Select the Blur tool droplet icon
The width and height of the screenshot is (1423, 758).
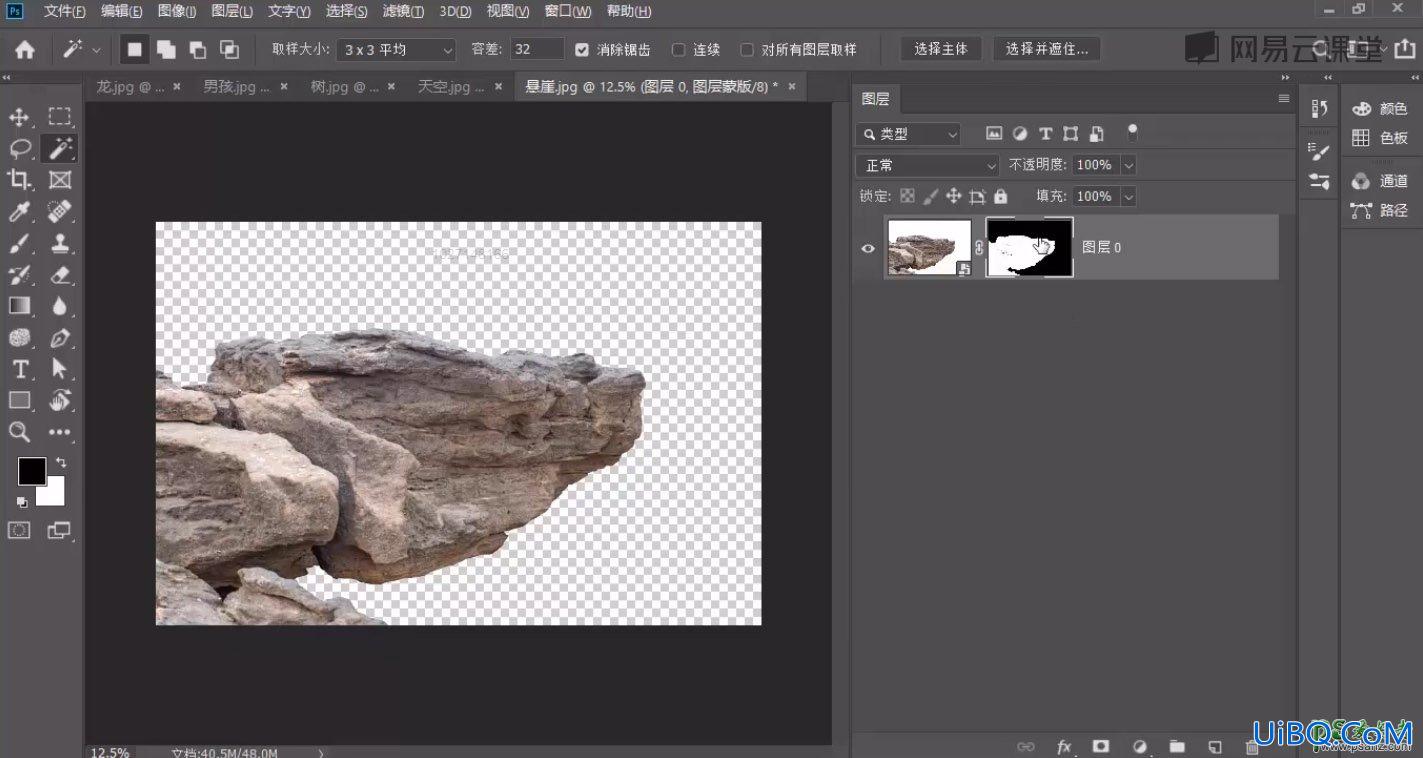coord(60,306)
